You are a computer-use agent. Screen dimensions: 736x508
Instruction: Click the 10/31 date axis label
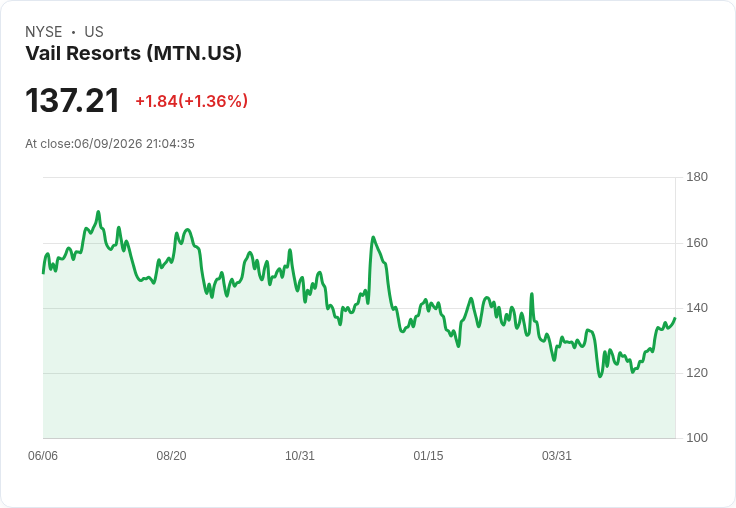300,456
